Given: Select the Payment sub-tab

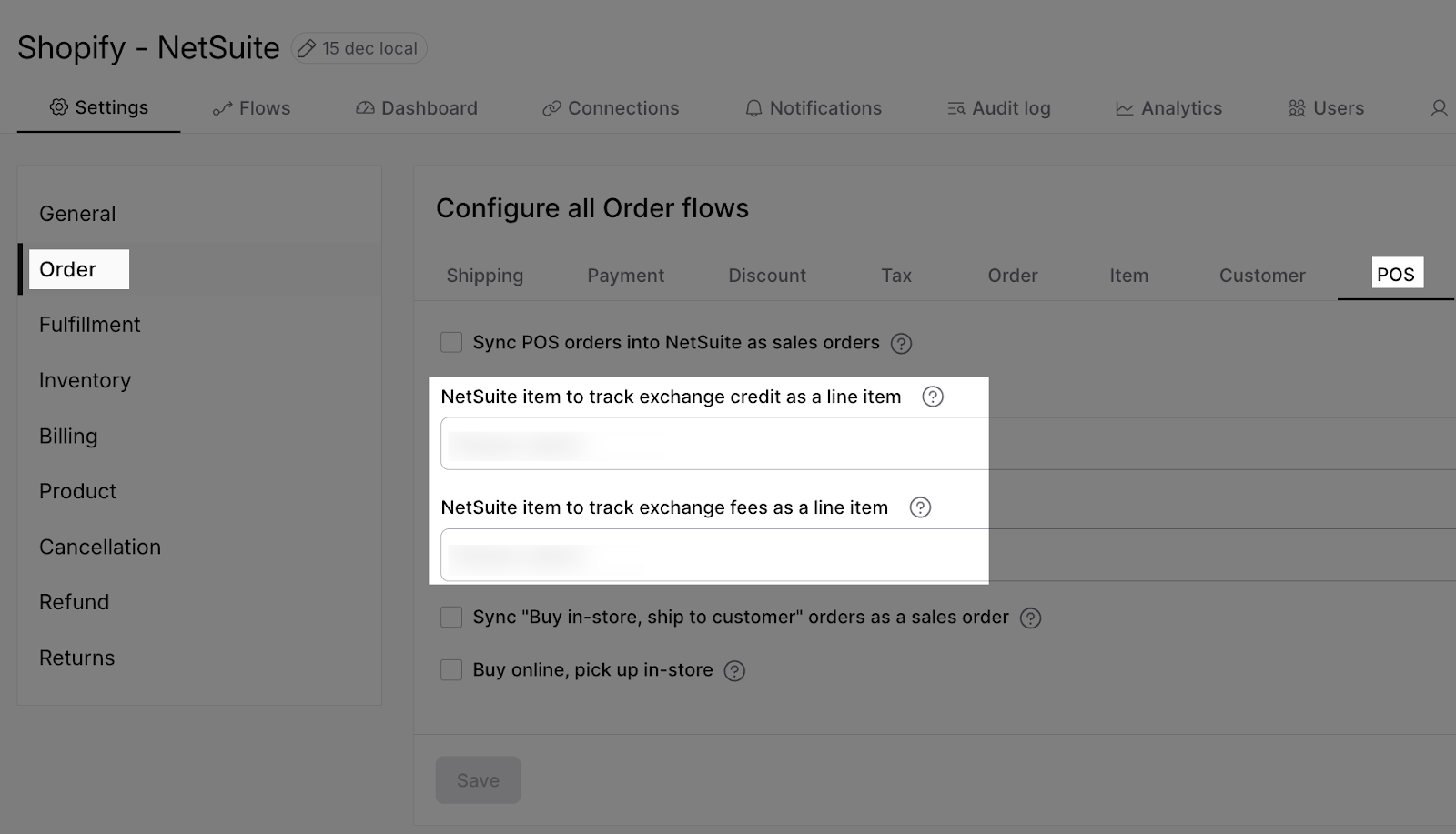Looking at the screenshot, I should click(625, 276).
